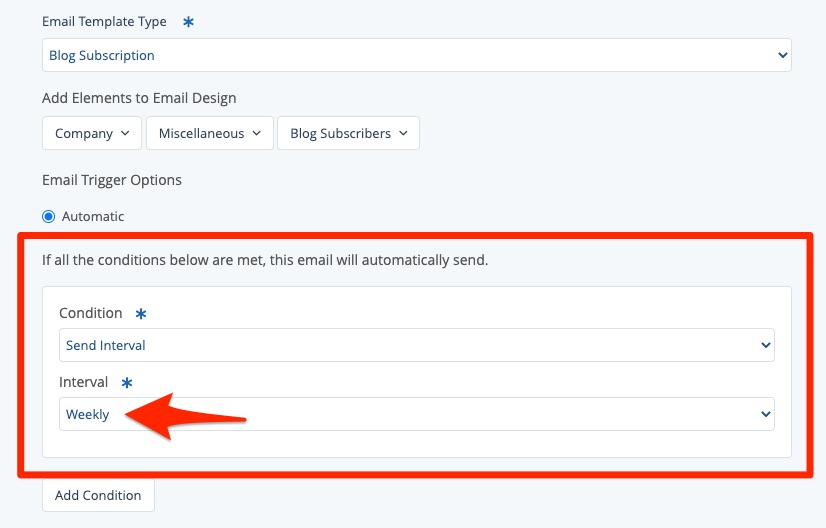This screenshot has height=528, width=826.
Task: Open the Interval dropdown set to Weekly
Action: tap(416, 415)
